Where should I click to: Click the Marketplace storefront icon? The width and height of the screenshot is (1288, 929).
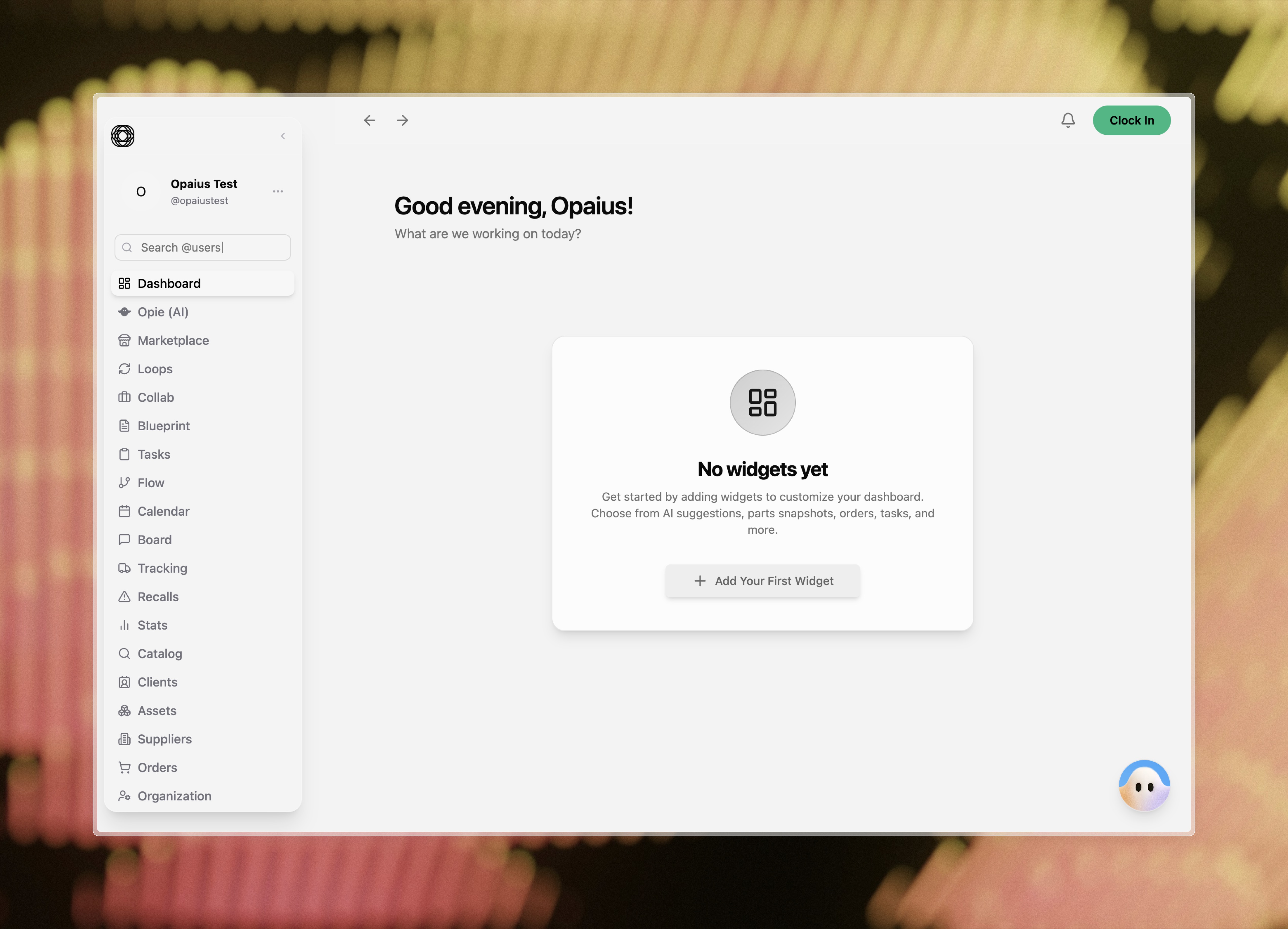click(124, 341)
